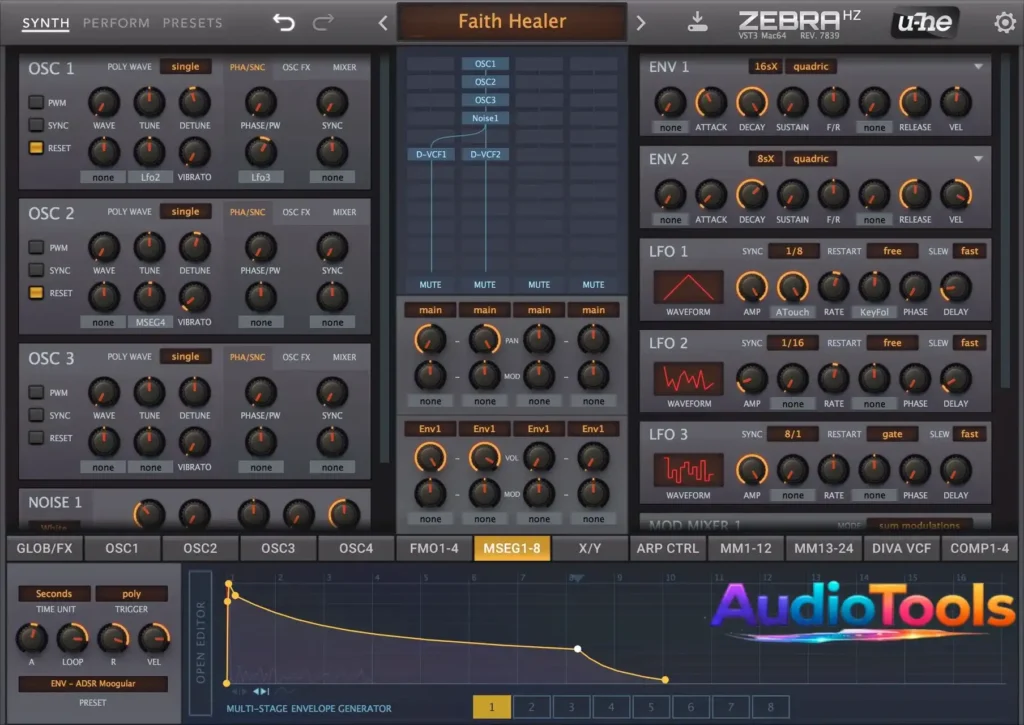The height and width of the screenshot is (725, 1024).
Task: Click the LFO 1 triangle waveform display
Action: point(688,287)
